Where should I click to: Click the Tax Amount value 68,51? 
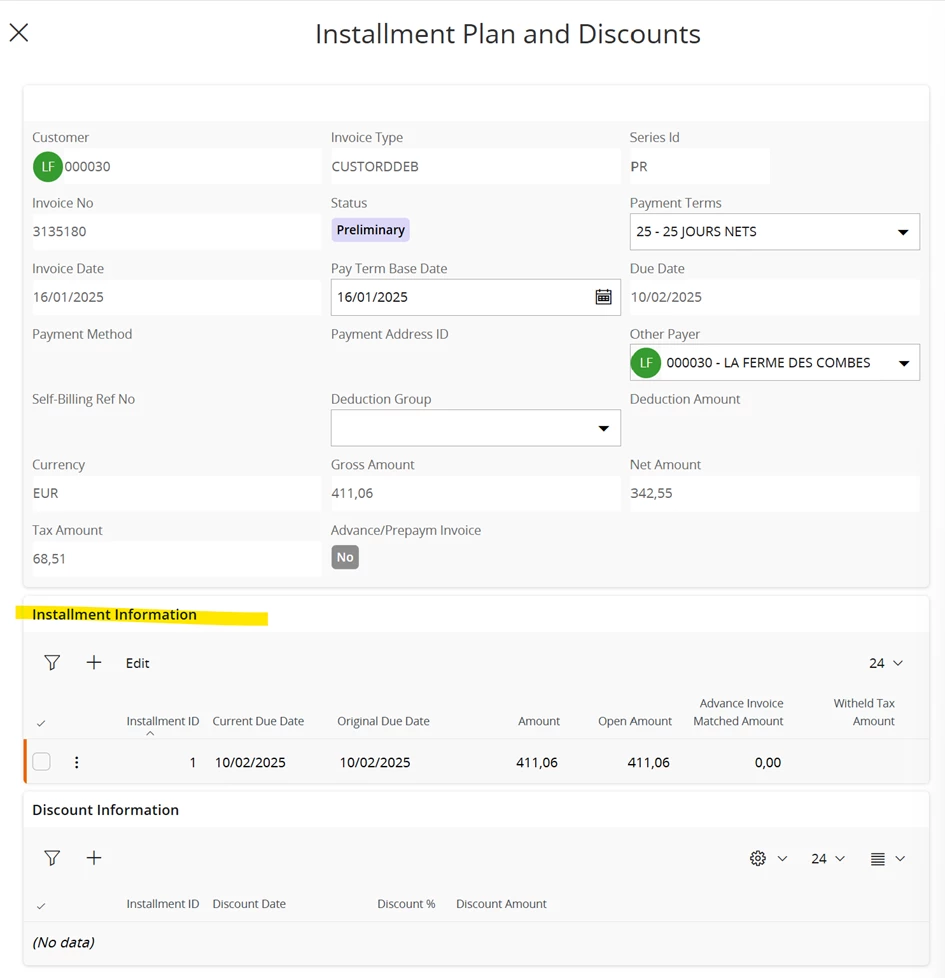pyautogui.click(x=49, y=559)
